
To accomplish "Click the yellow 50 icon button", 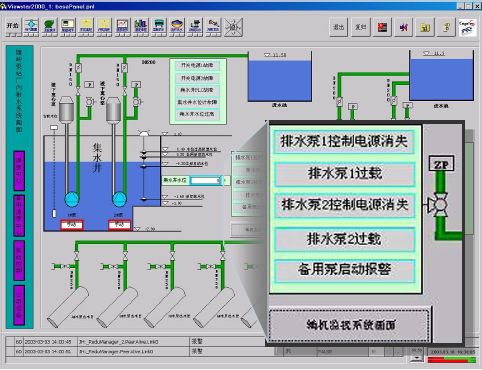I will (x=425, y=27).
